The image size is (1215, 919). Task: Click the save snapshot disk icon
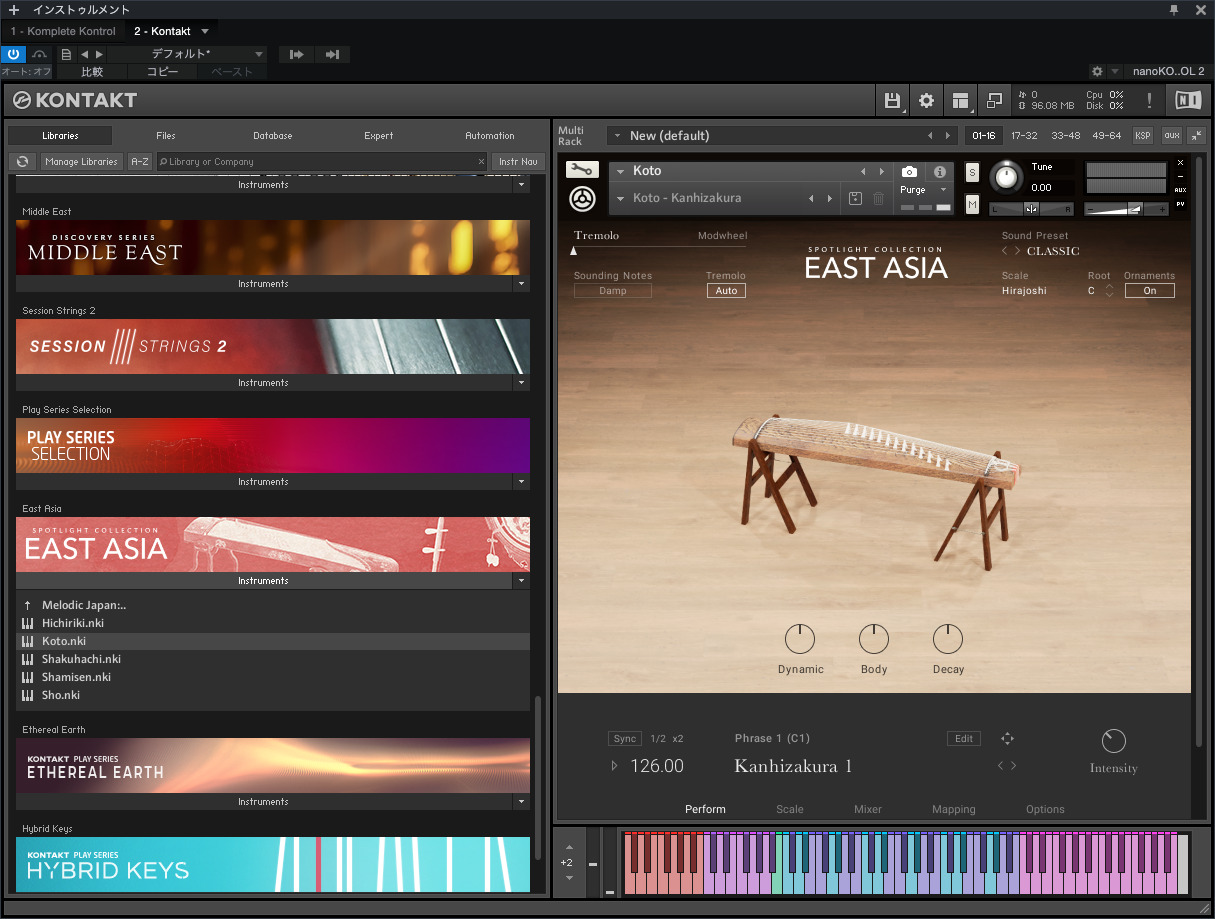855,198
